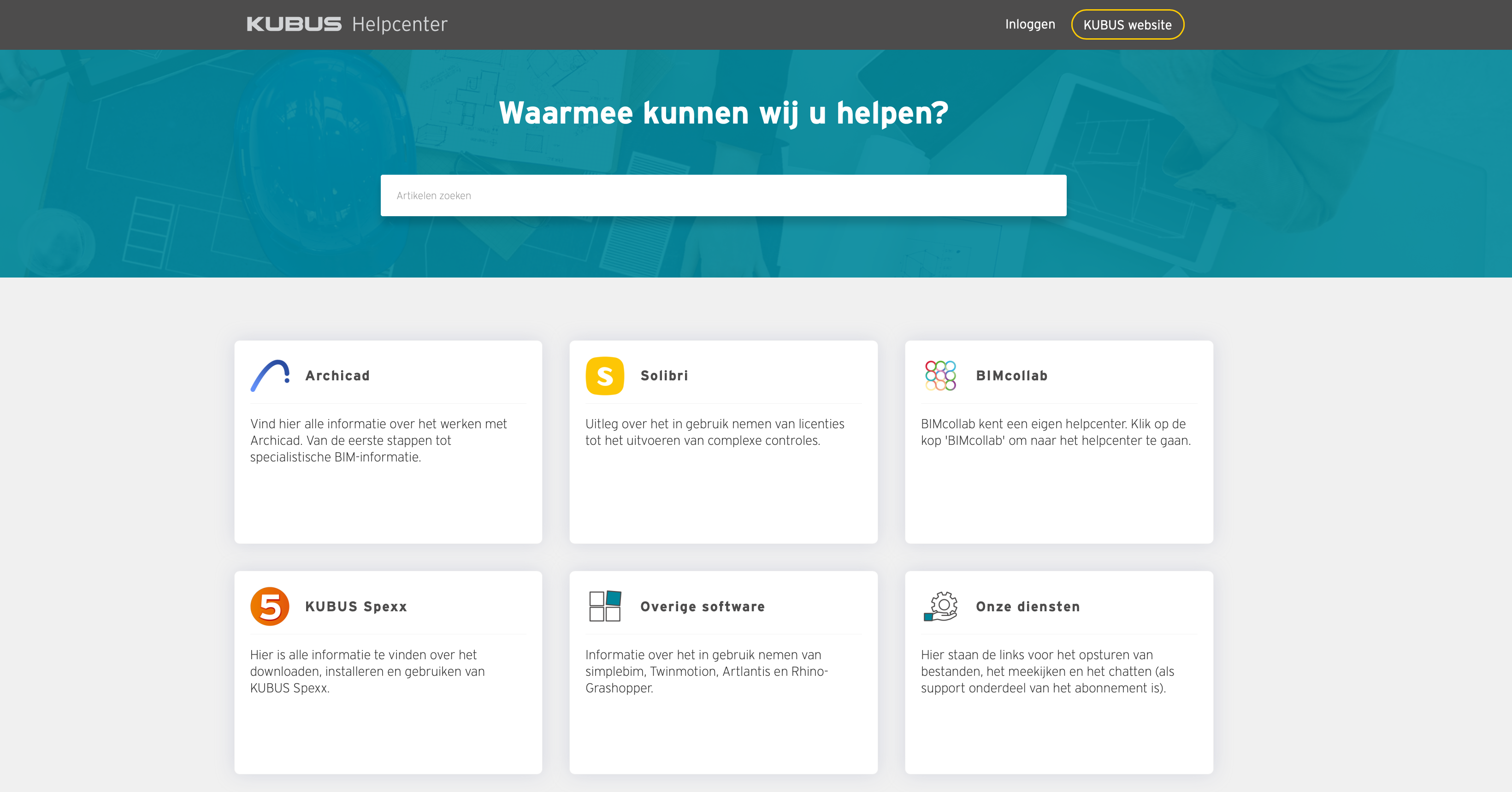Click the text 'simplebim, Twinmotion, Artlantis en Rhino-'
1512x792 pixels.
707,671
